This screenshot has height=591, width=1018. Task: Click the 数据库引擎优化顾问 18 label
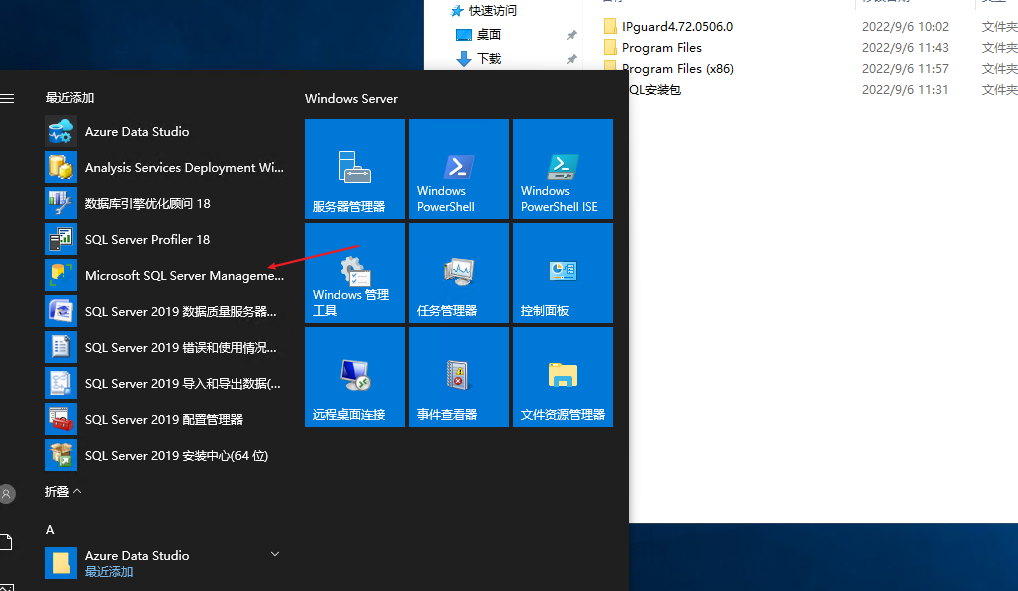147,203
